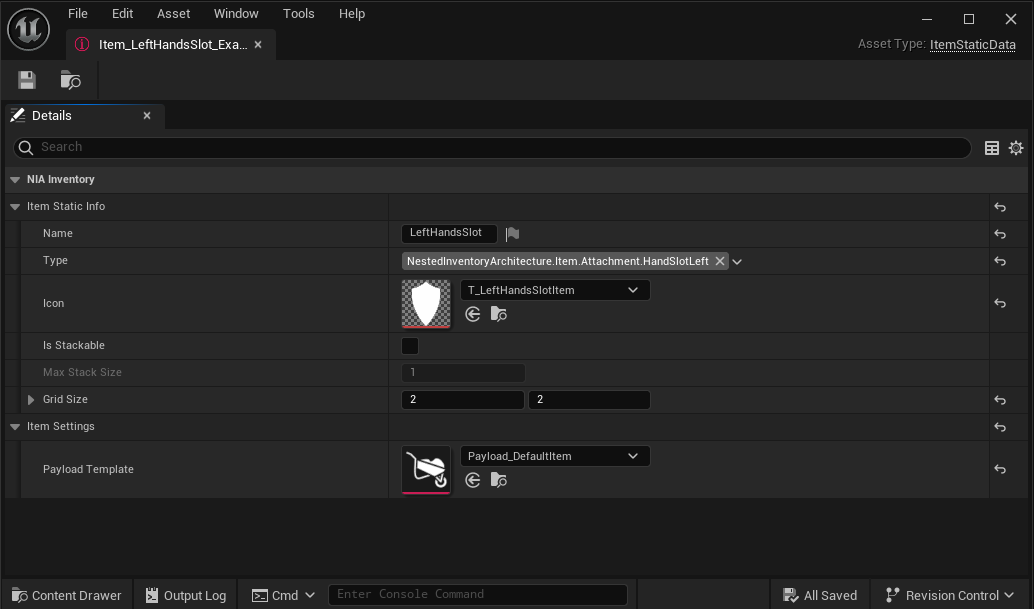The height and width of the screenshot is (609, 1034).
Task: Use selected asset arrow under Payload_DefaultItem
Action: (x=471, y=480)
